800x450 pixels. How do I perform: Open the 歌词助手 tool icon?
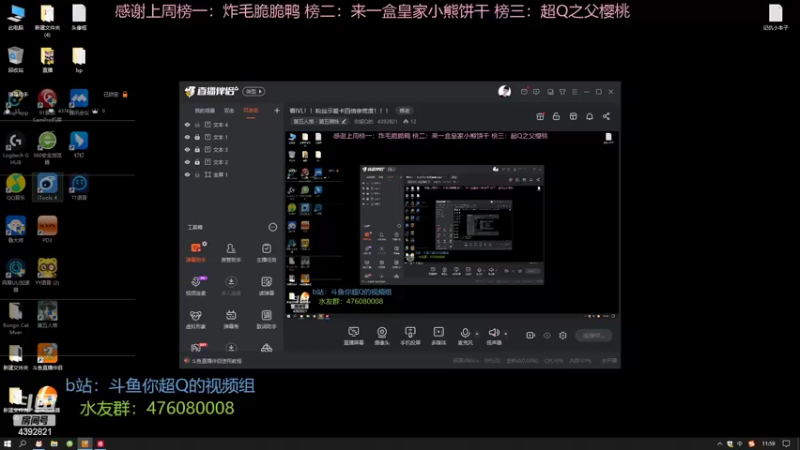point(266,319)
